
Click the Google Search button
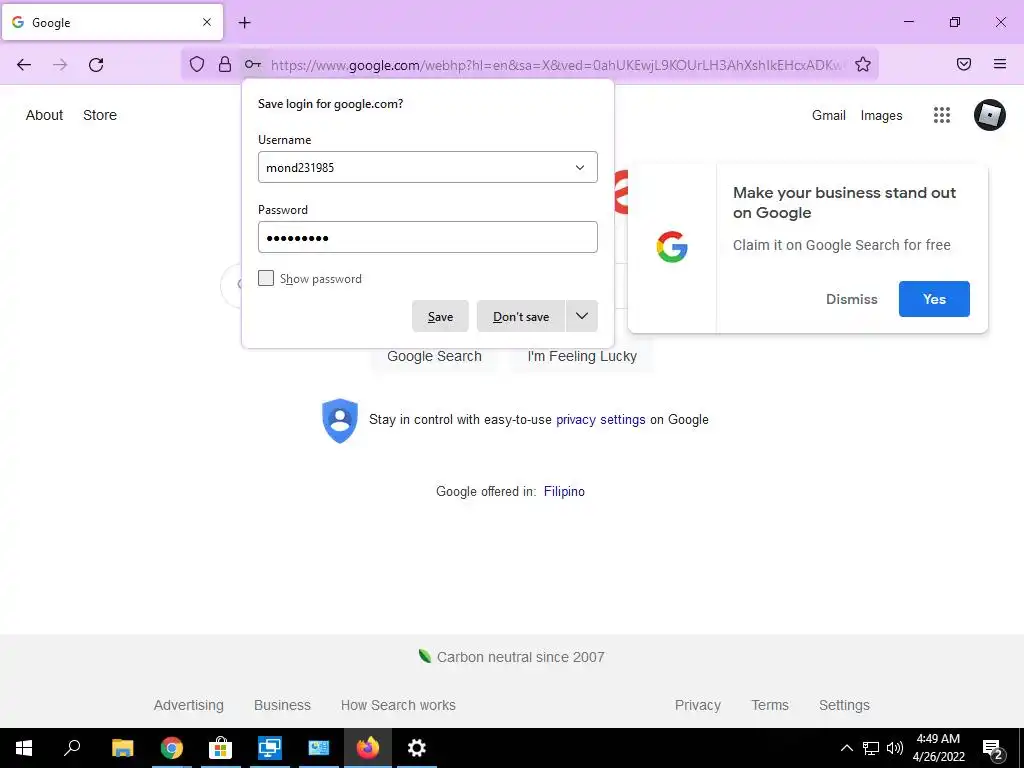tap(434, 357)
